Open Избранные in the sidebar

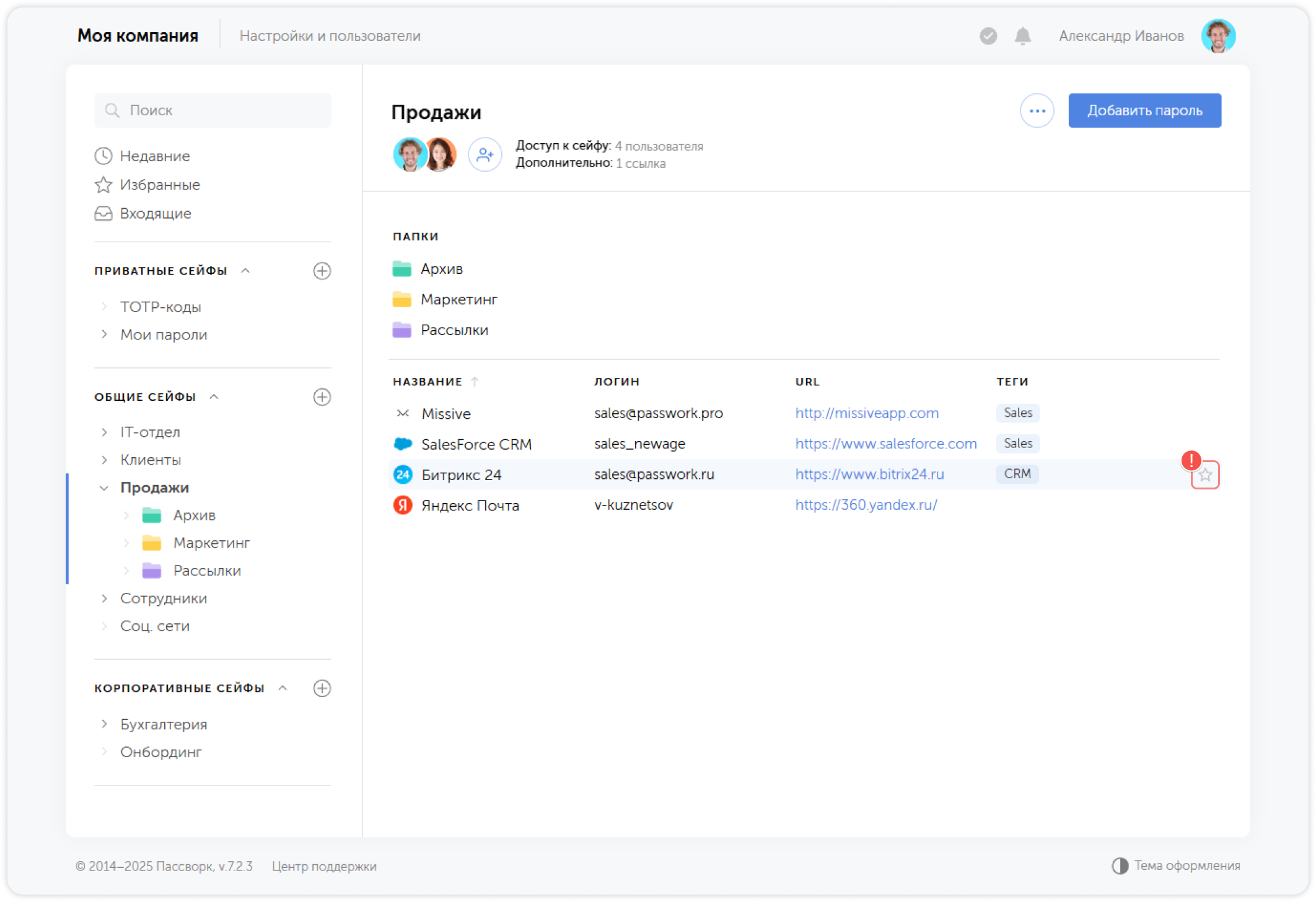pyautogui.click(x=159, y=185)
